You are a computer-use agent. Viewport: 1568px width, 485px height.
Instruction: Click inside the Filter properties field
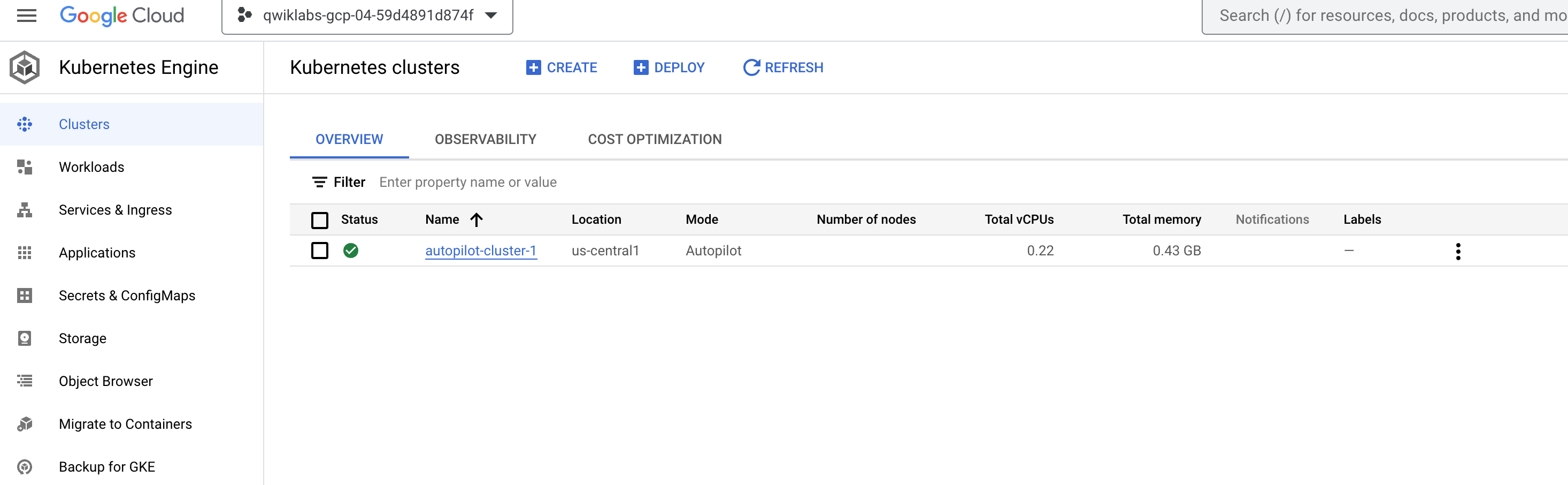pyautogui.click(x=467, y=181)
